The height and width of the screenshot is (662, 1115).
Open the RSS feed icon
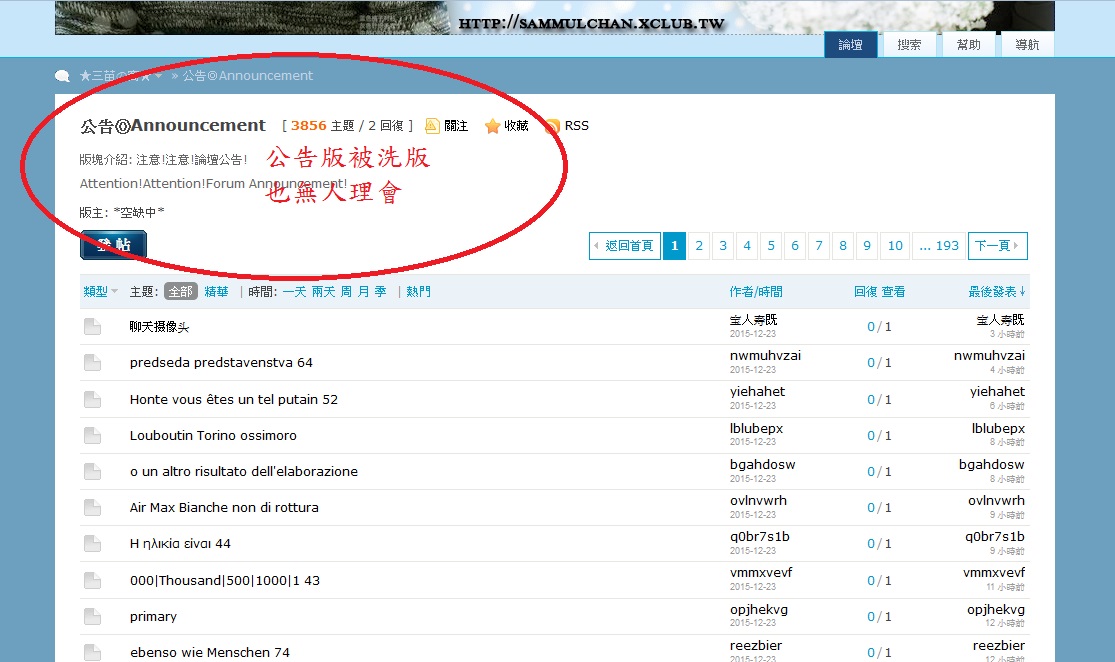coord(552,126)
